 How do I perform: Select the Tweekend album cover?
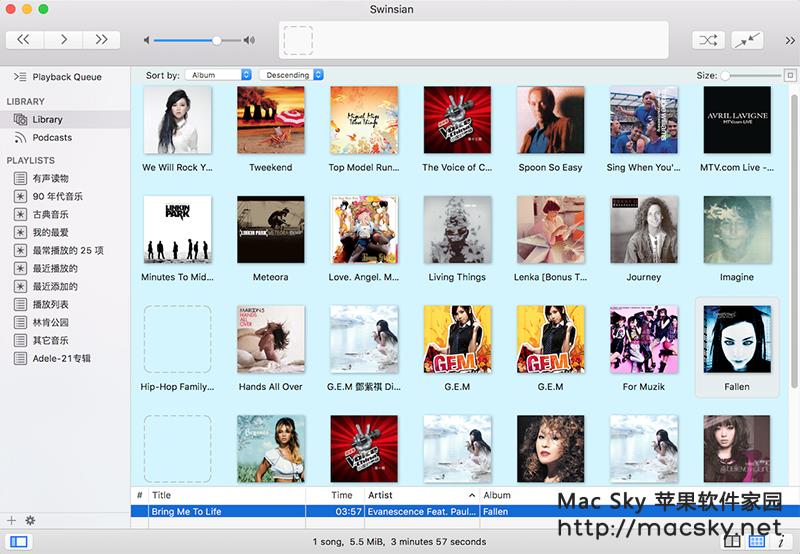click(270, 120)
